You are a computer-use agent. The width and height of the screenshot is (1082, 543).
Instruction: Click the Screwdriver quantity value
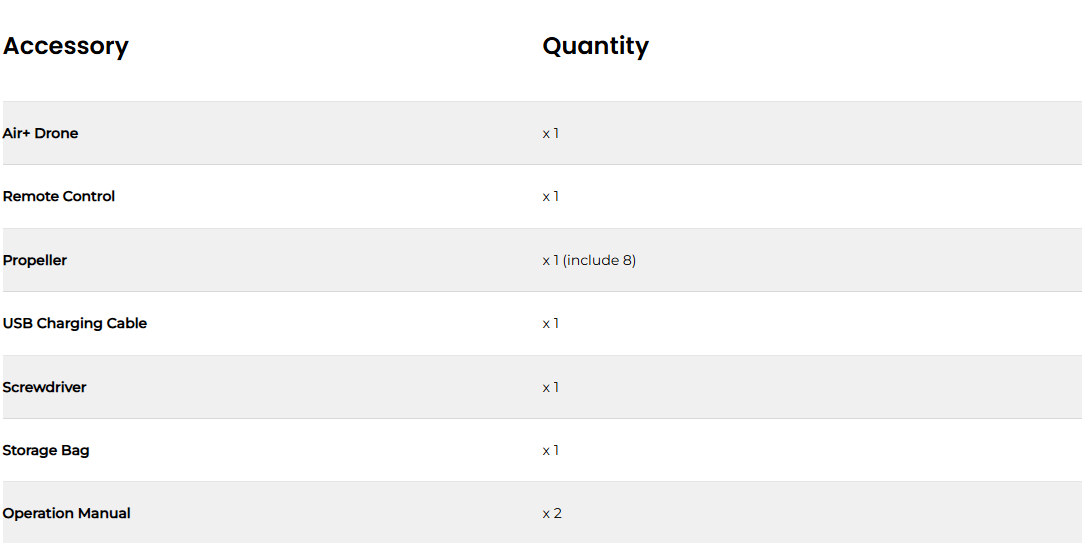point(551,387)
